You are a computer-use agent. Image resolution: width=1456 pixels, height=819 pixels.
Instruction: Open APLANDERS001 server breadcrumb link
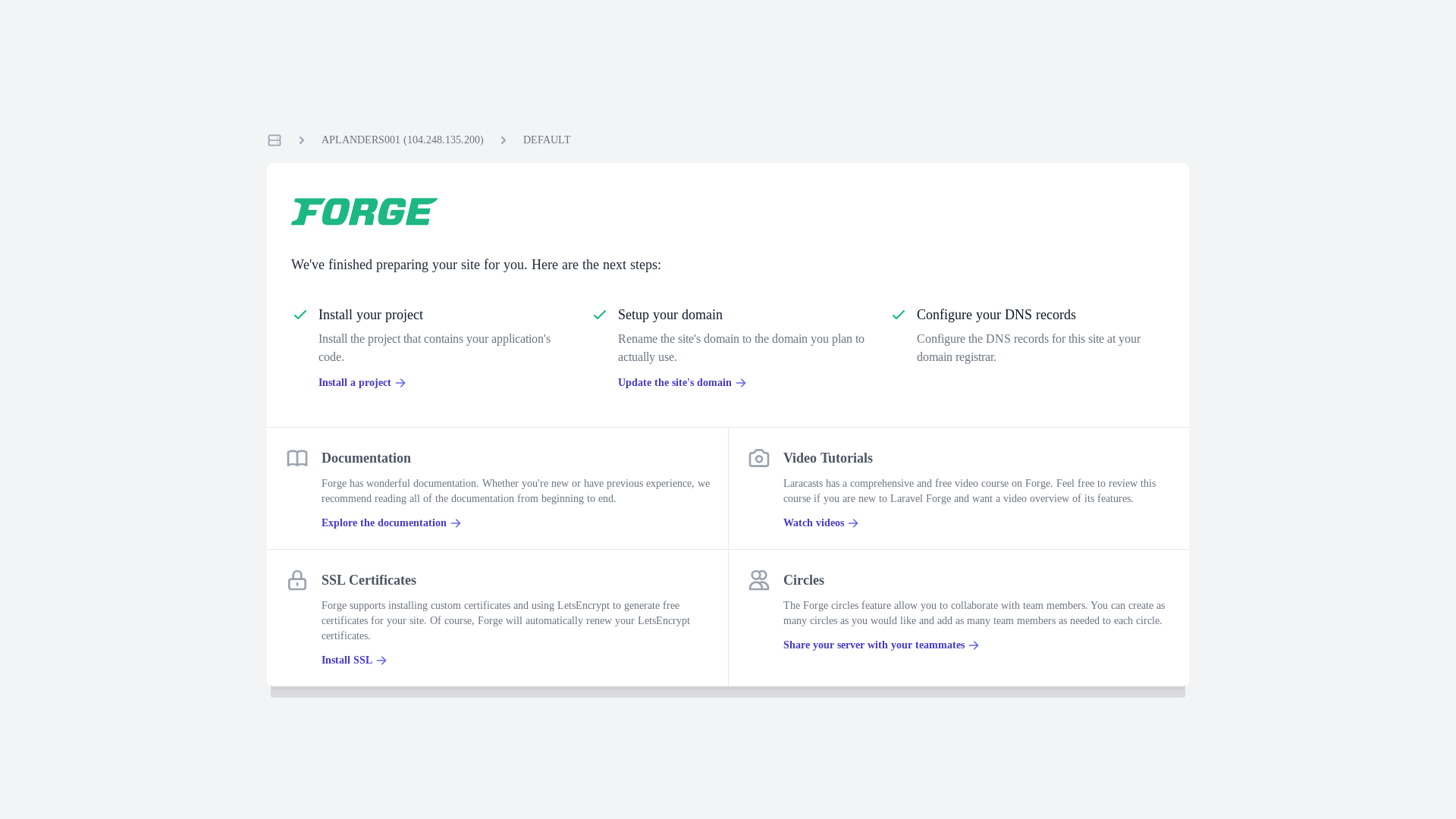coord(402,140)
